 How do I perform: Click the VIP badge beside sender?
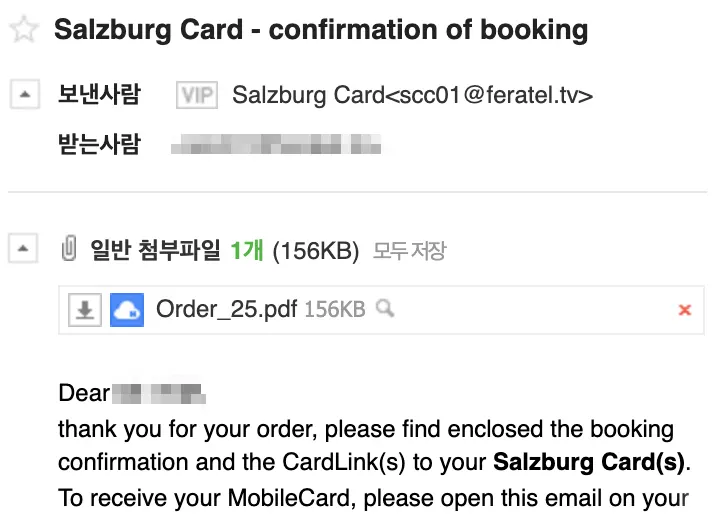point(196,95)
